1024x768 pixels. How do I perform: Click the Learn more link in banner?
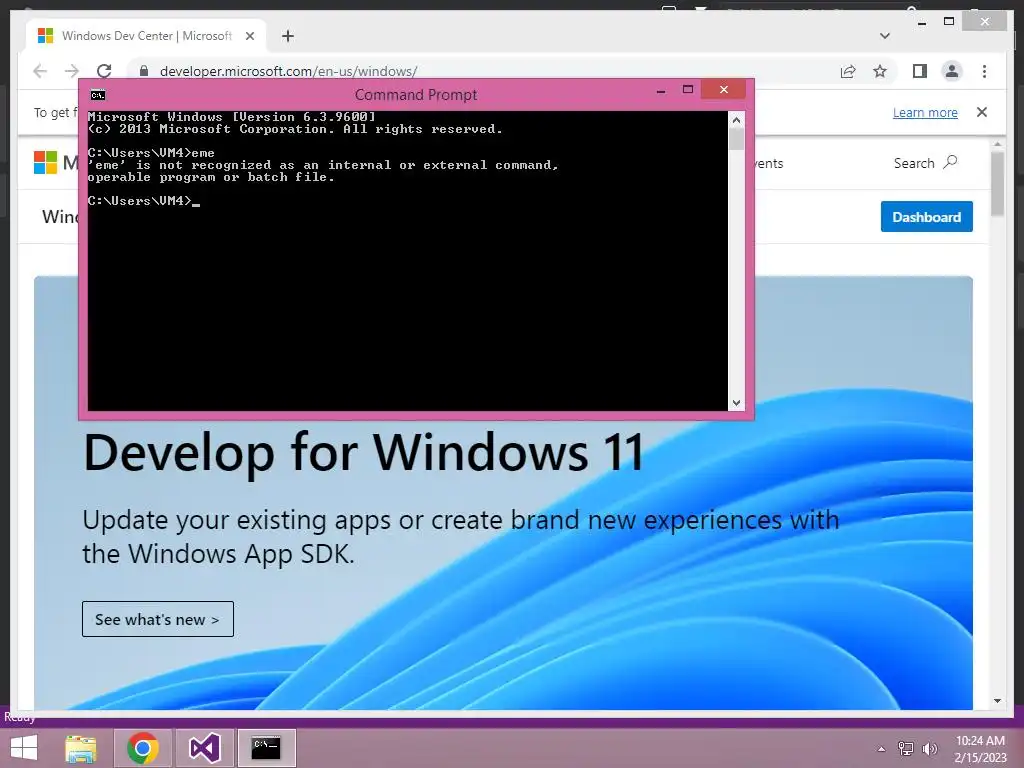925,112
